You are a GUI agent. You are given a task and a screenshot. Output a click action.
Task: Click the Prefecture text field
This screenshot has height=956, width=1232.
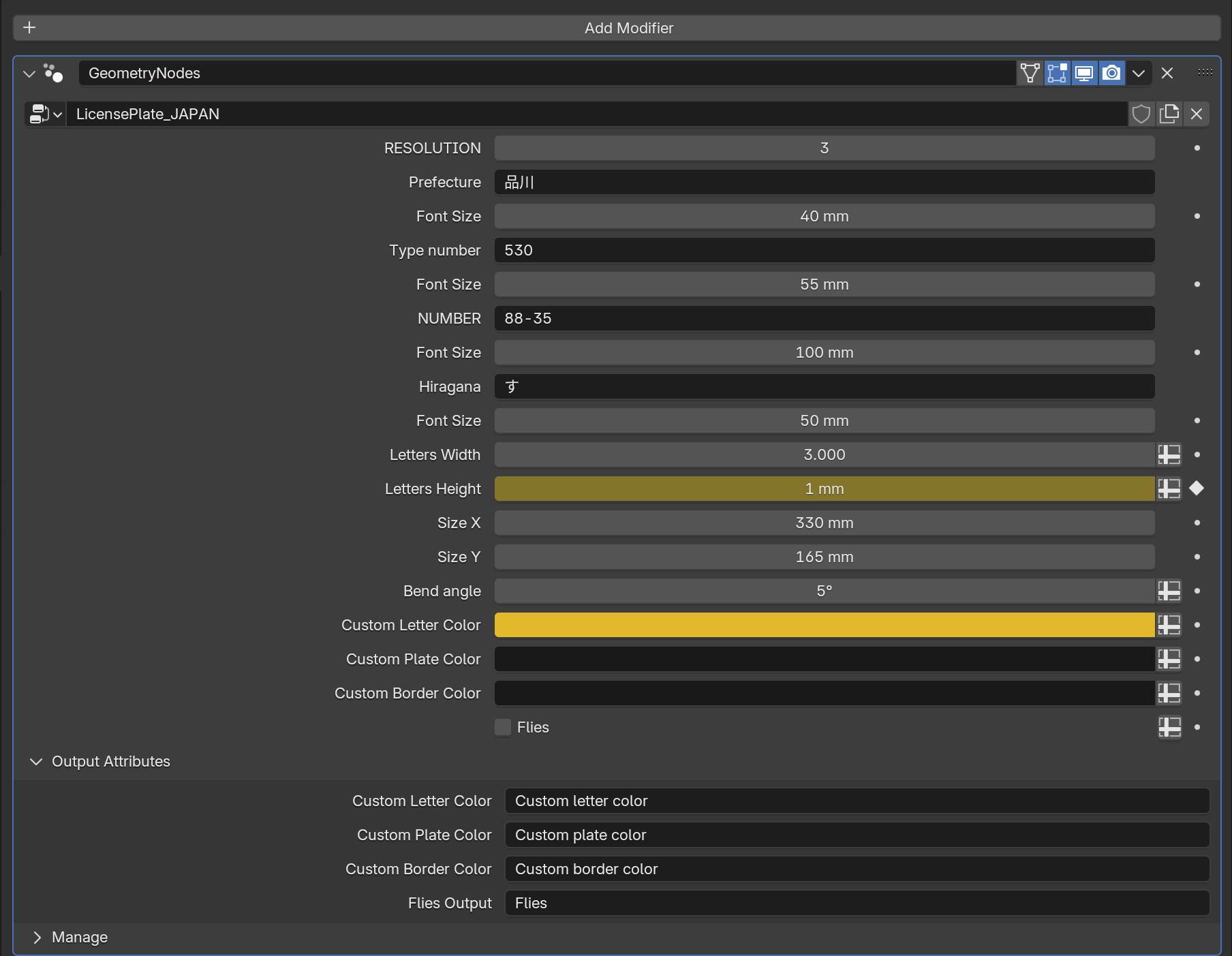824,182
